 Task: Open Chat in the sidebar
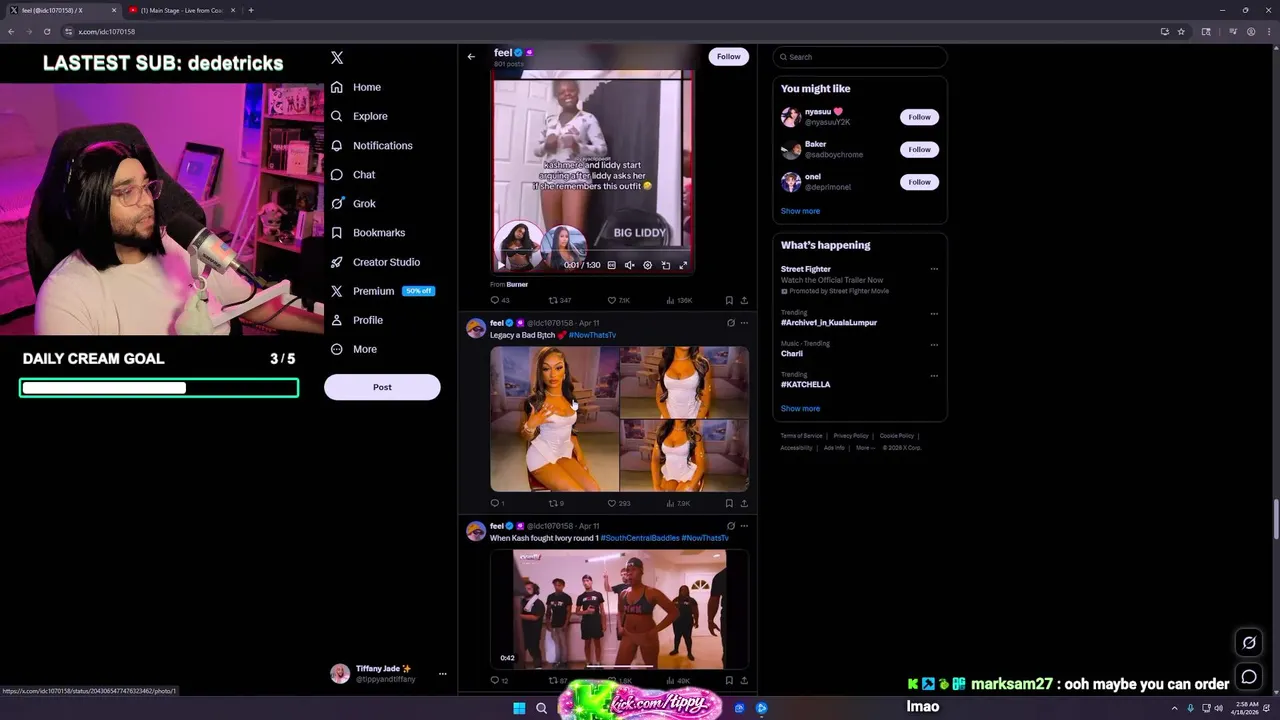click(353, 174)
